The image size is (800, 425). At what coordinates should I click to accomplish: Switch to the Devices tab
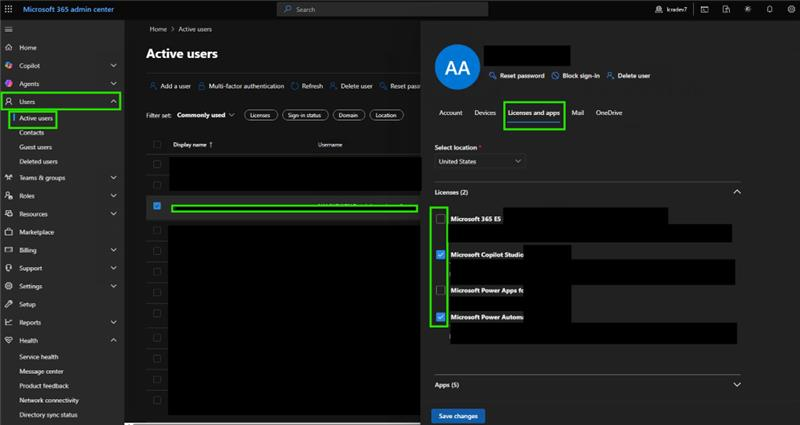click(x=485, y=113)
